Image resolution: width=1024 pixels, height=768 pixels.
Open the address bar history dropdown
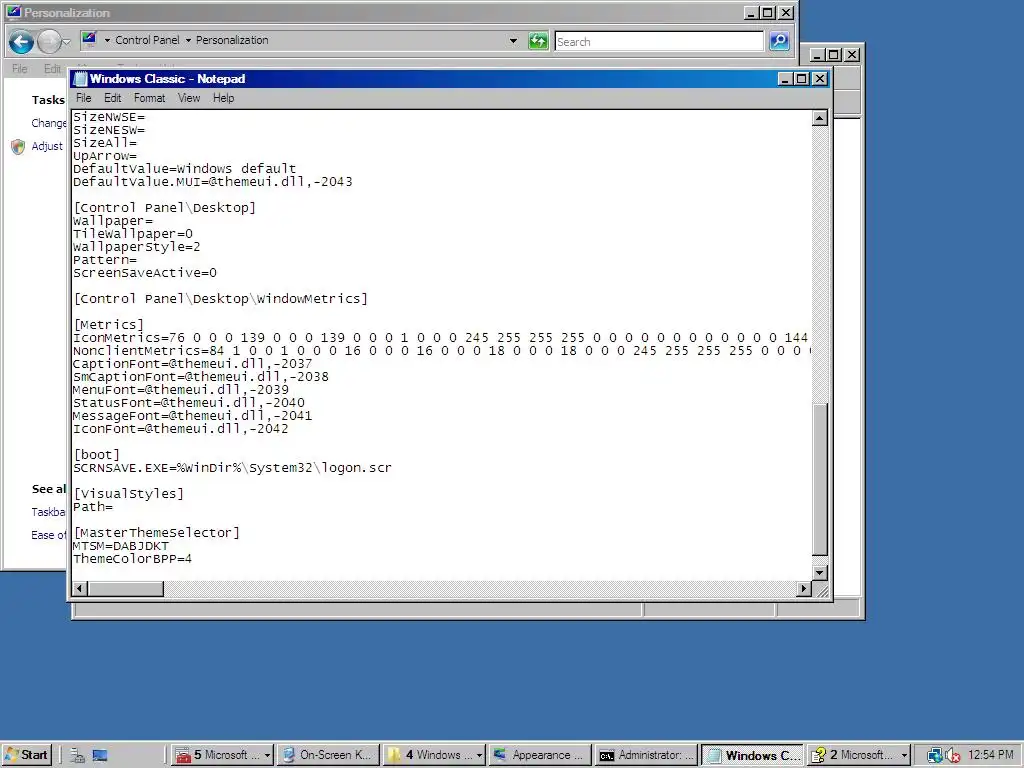coord(513,40)
